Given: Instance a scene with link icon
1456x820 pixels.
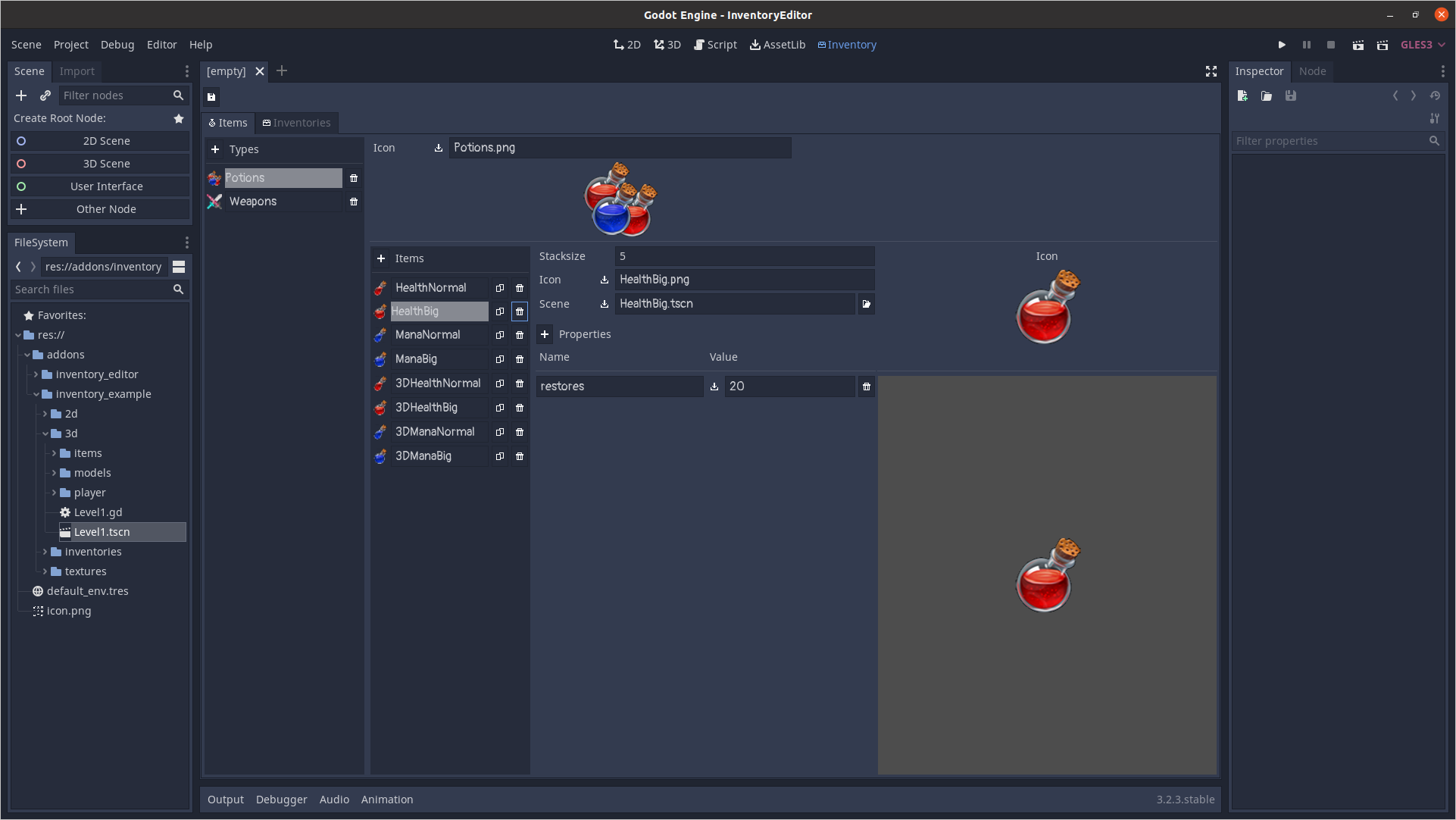Looking at the screenshot, I should coord(45,95).
